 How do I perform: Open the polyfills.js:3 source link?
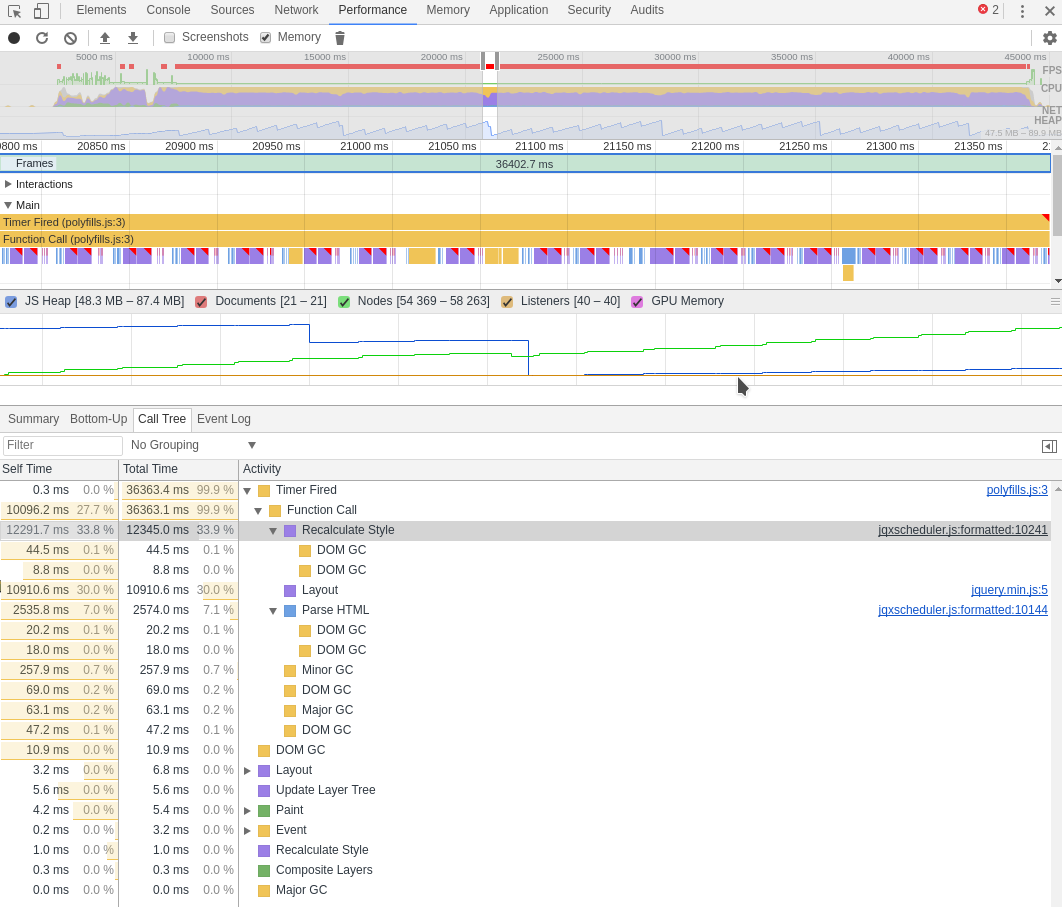pos(1017,490)
